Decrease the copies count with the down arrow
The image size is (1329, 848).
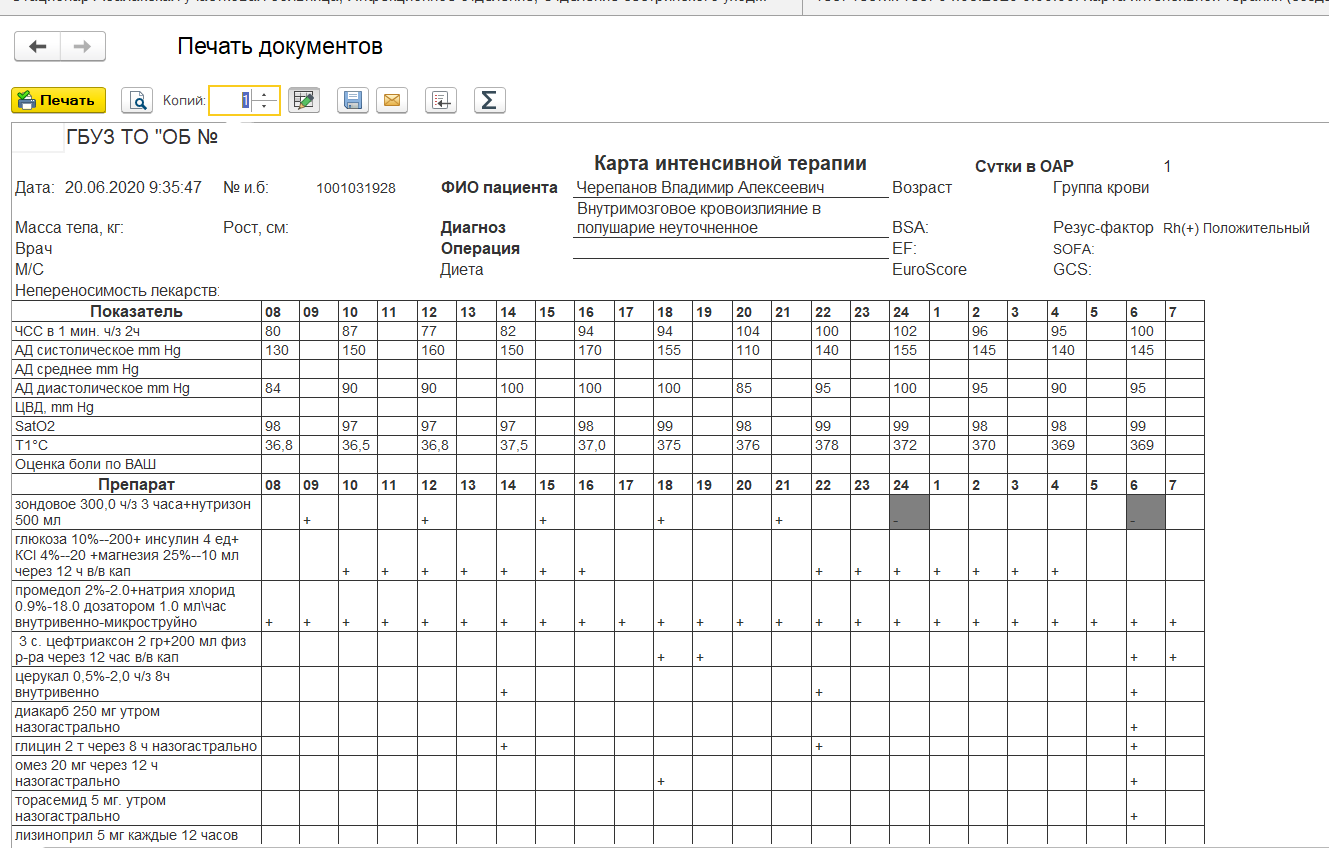click(x=265, y=106)
